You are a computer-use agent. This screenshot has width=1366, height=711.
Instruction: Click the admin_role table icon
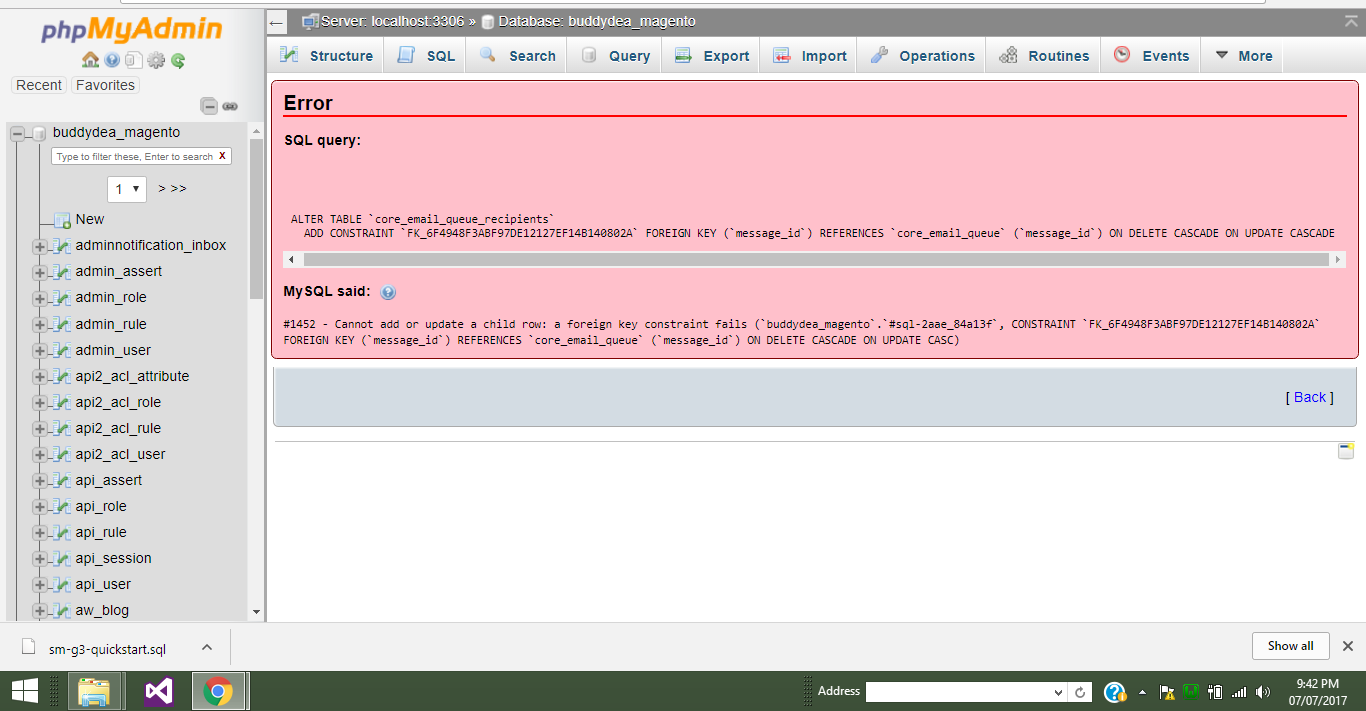click(62, 298)
